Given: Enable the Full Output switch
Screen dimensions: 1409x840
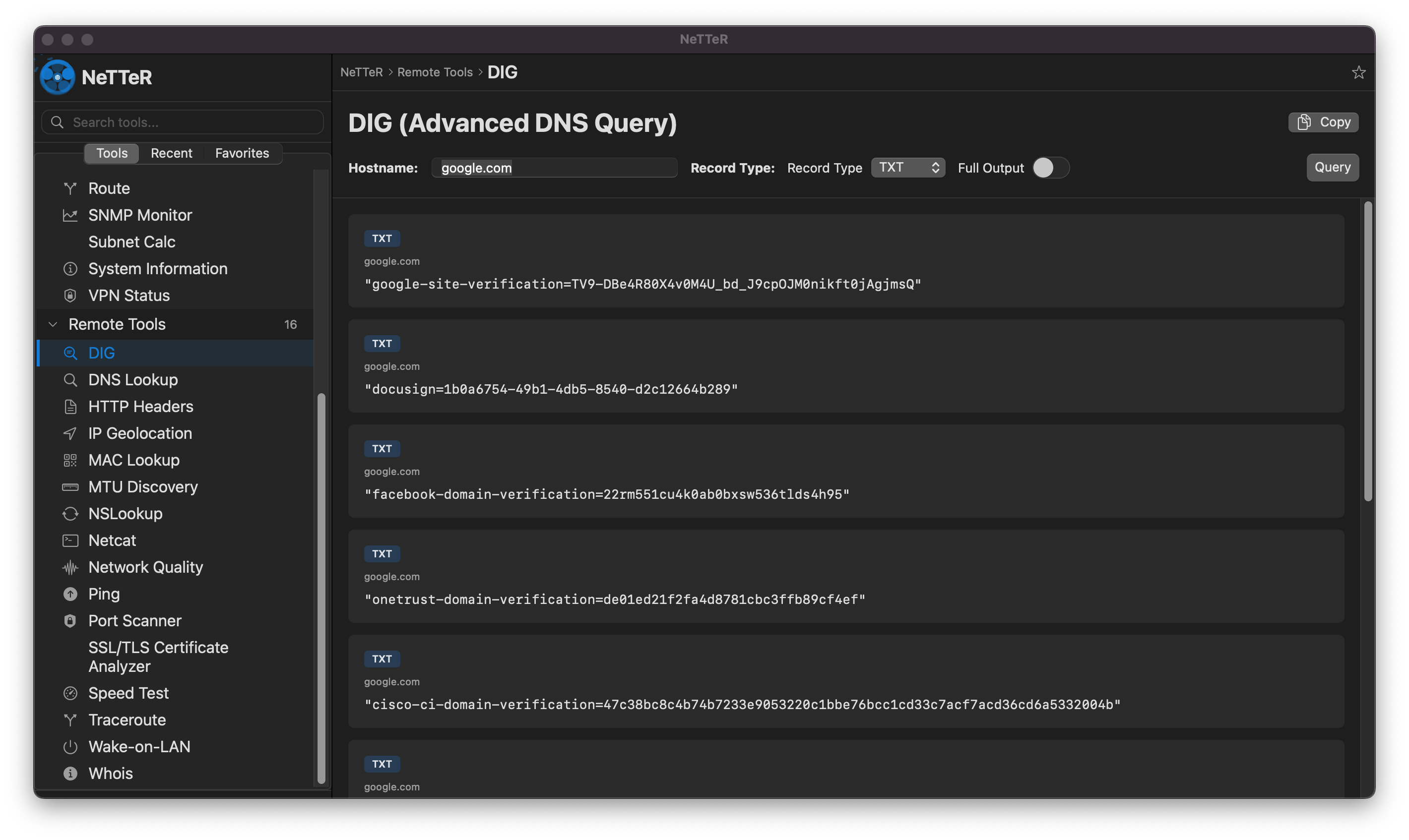Looking at the screenshot, I should tap(1050, 168).
